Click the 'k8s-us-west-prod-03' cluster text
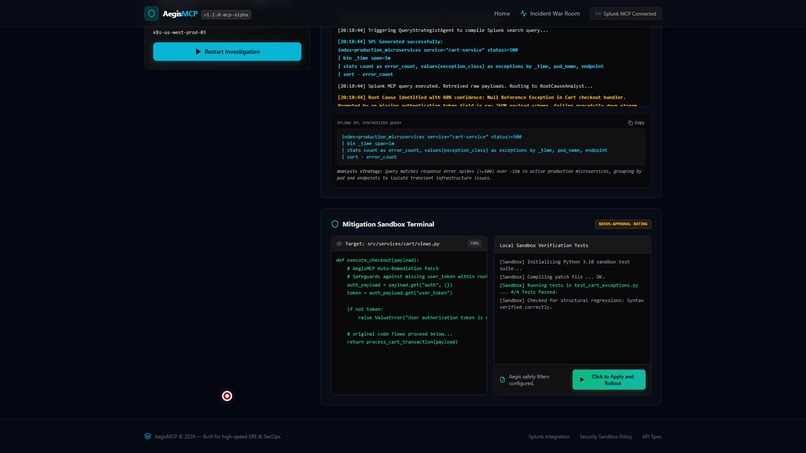The width and height of the screenshot is (806, 453). coord(179,32)
